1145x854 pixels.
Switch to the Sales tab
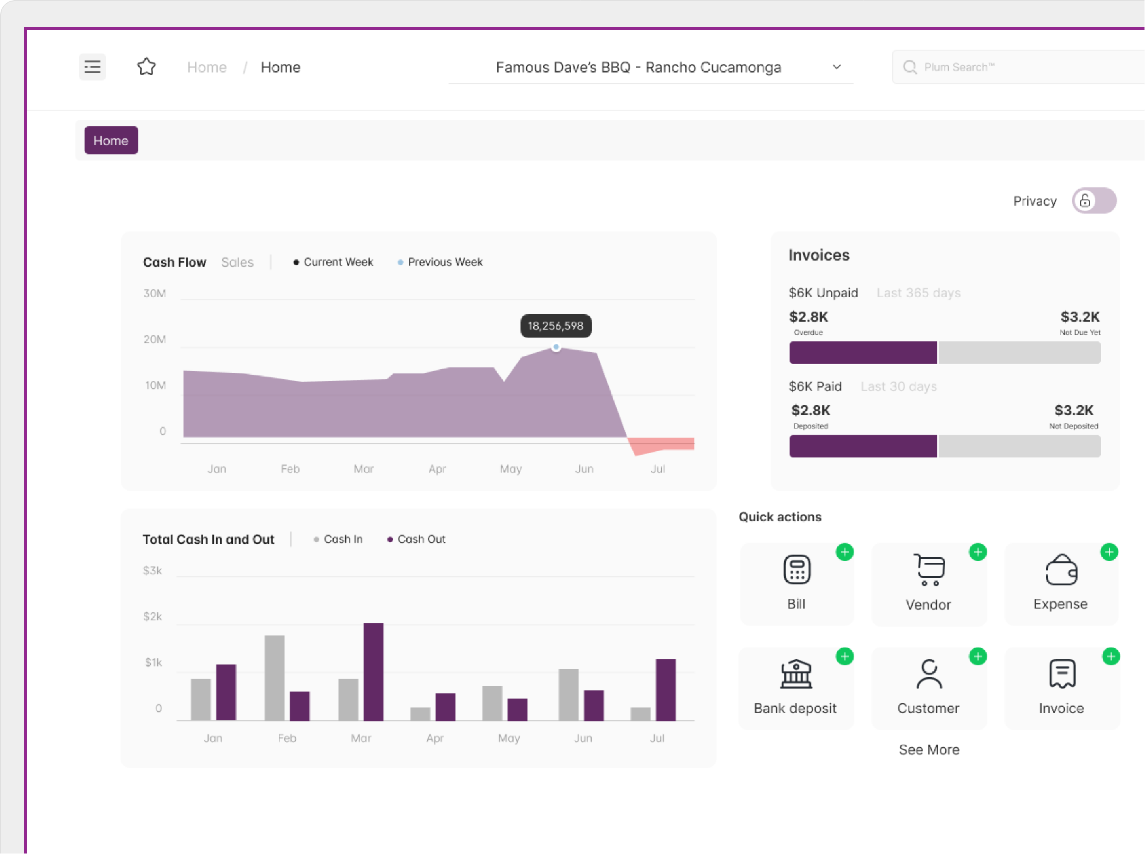(x=238, y=262)
